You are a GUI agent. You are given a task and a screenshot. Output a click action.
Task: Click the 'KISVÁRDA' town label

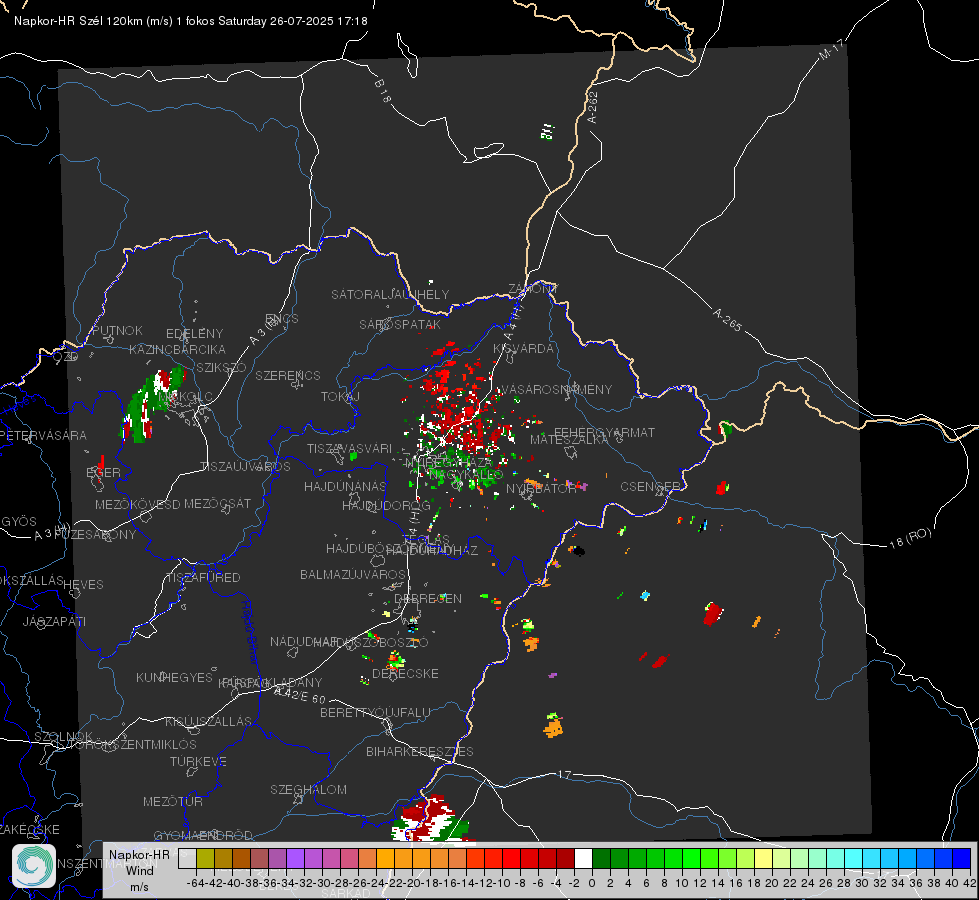point(523,349)
